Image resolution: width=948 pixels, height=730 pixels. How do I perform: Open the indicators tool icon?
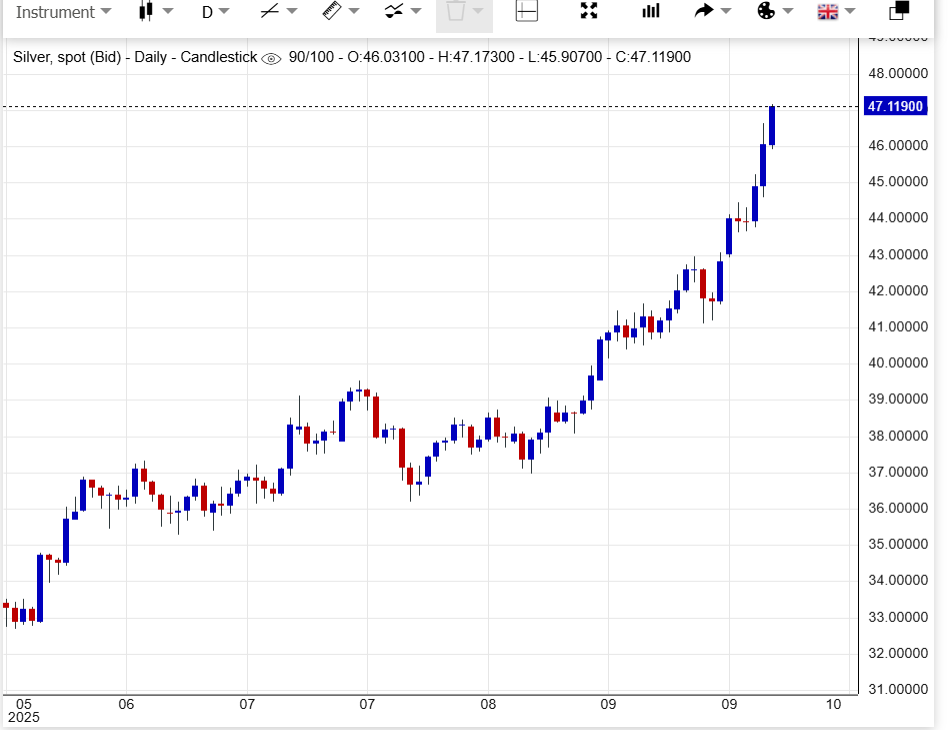point(394,11)
